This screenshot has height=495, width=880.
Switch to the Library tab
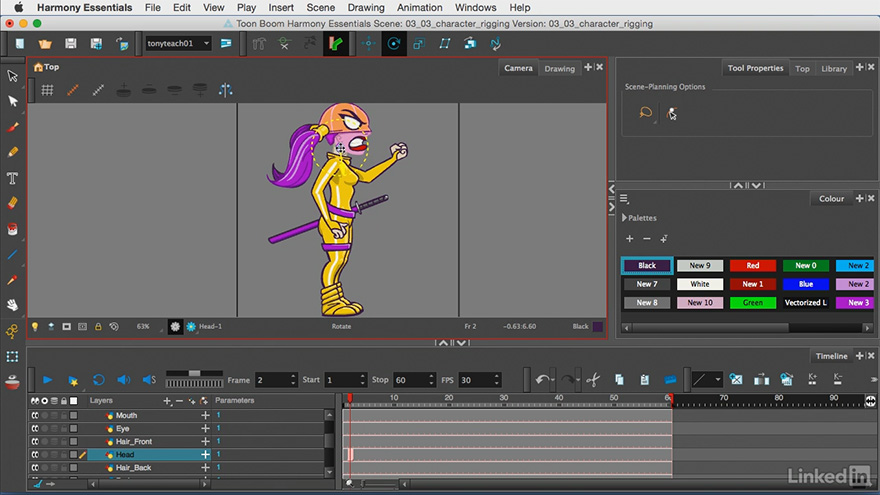pos(833,68)
